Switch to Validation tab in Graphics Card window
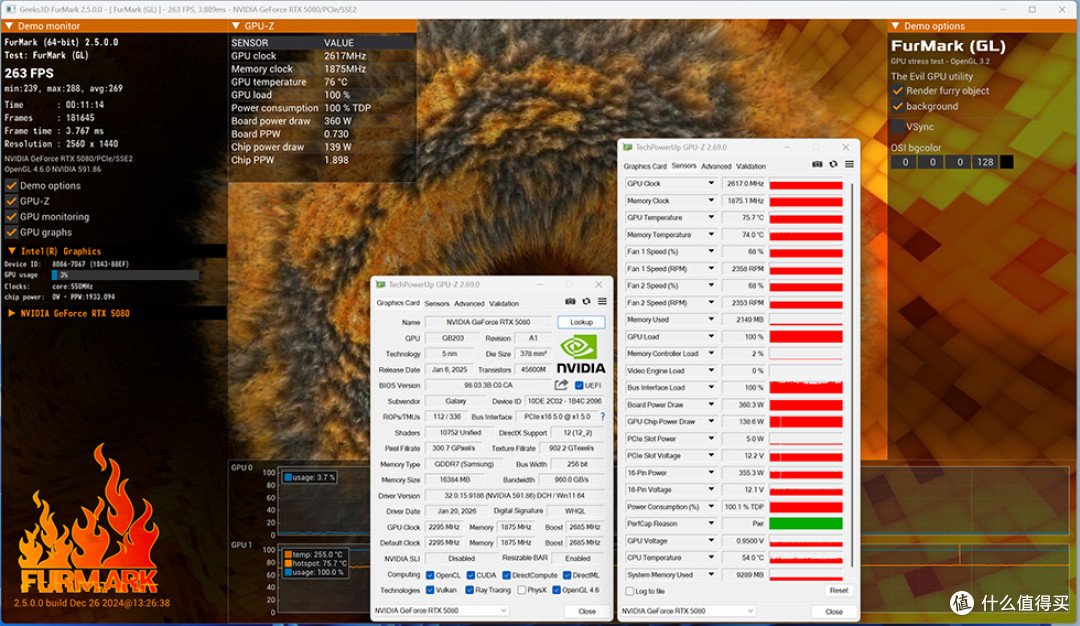The image size is (1080, 626). (503, 303)
